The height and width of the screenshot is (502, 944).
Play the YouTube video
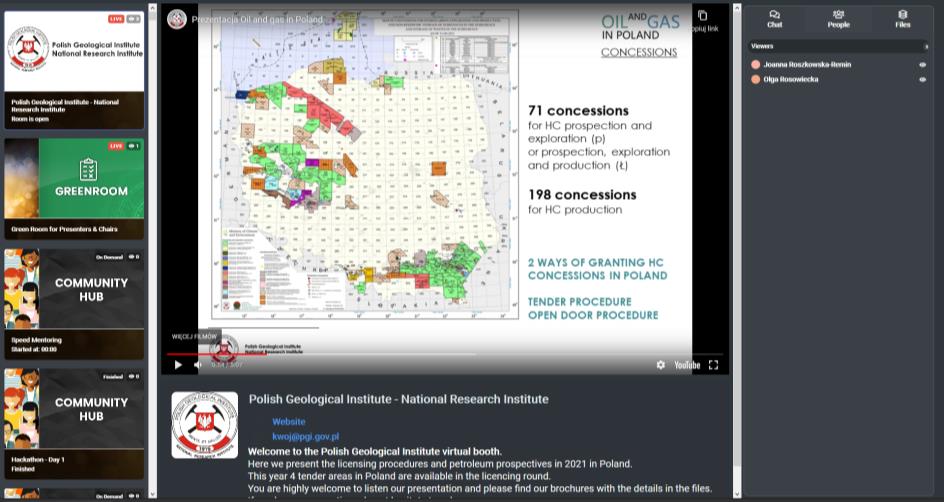[178, 365]
